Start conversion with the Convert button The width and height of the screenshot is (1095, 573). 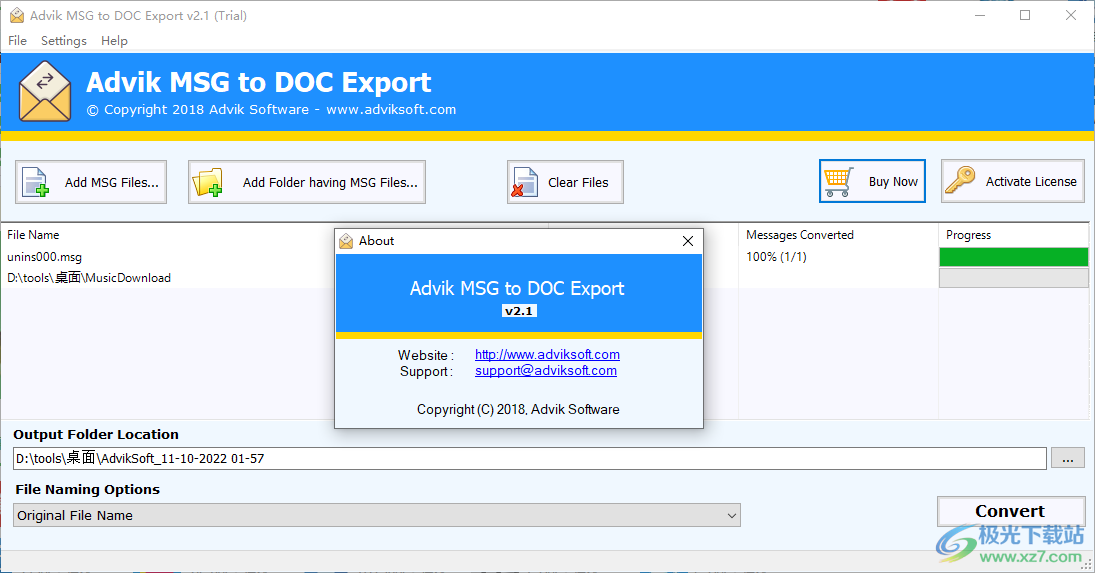click(1011, 511)
